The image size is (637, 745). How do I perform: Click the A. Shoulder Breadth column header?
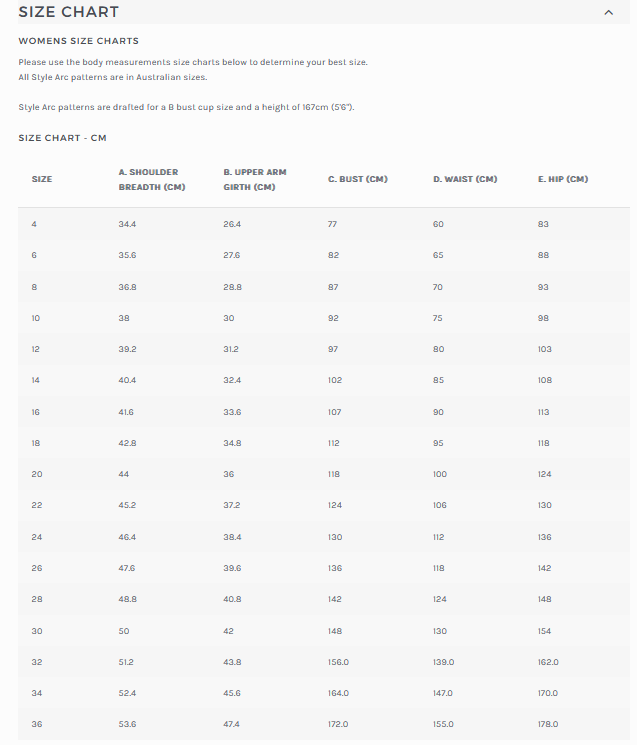tap(152, 179)
